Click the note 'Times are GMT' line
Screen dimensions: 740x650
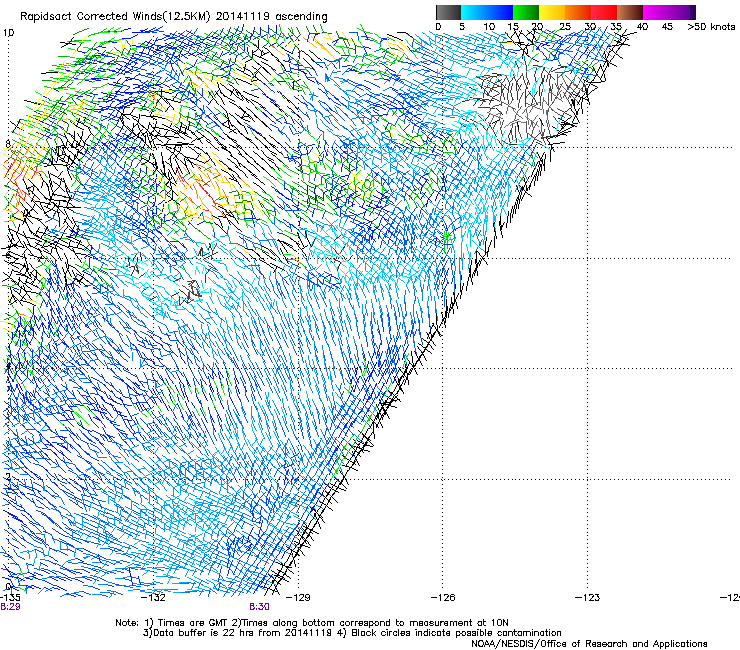[x=312, y=623]
